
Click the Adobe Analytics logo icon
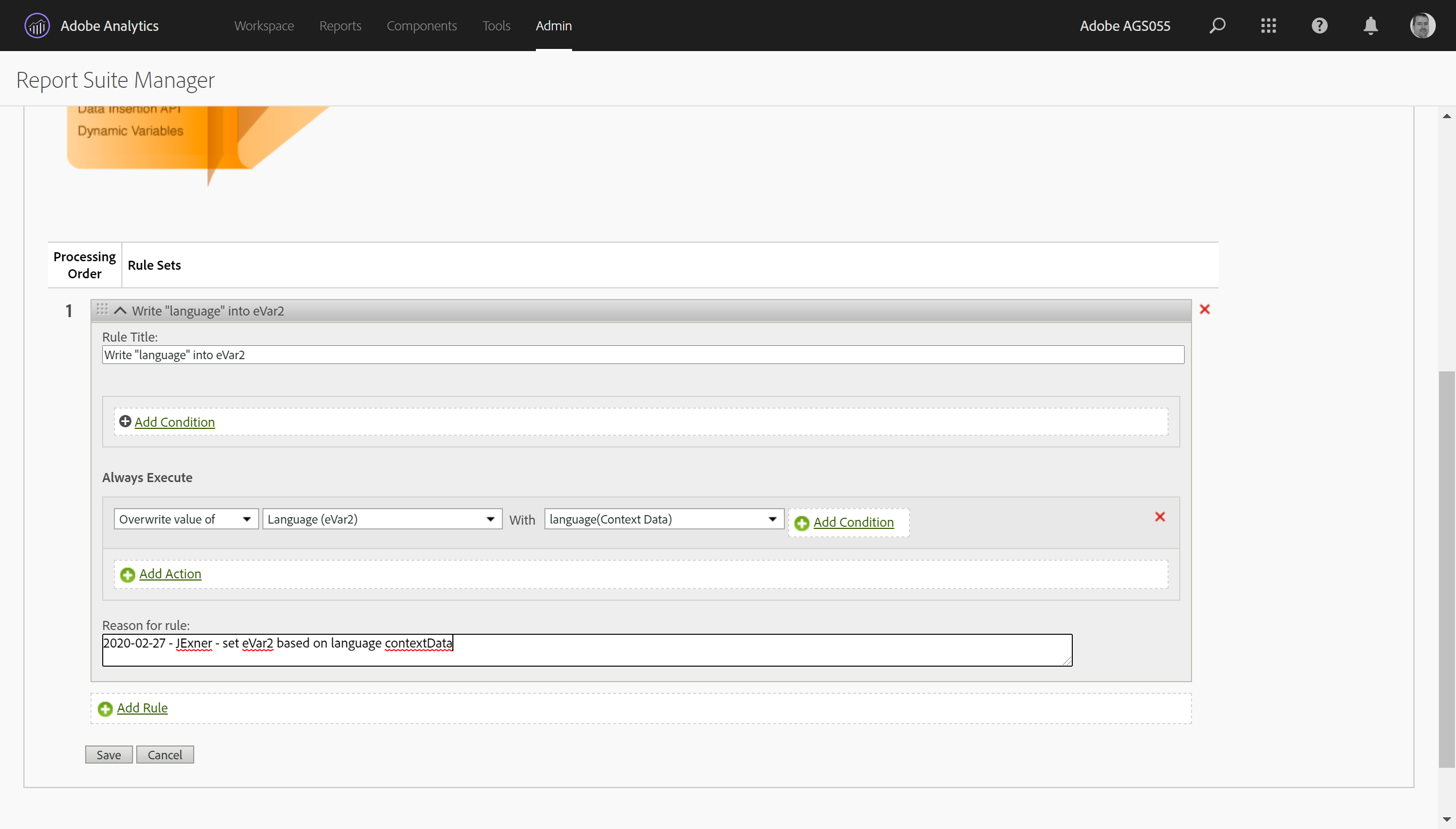tap(37, 26)
